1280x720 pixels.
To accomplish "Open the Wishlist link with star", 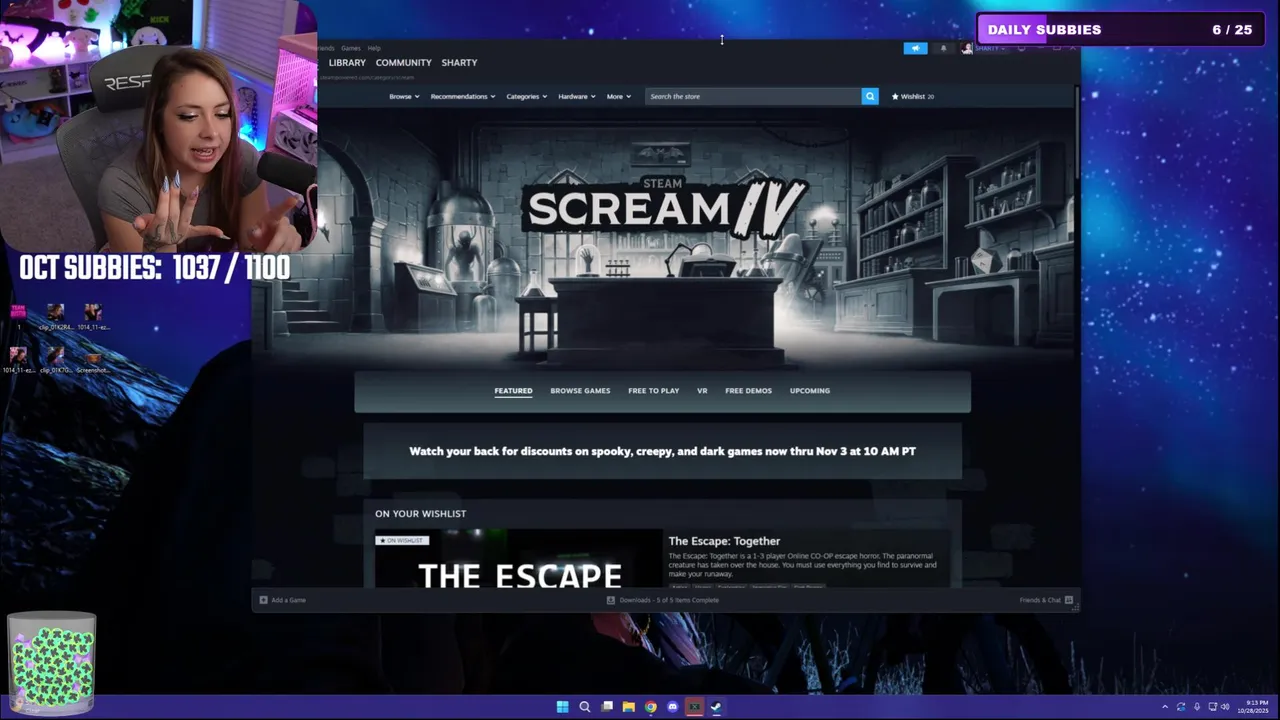I will click(x=913, y=96).
